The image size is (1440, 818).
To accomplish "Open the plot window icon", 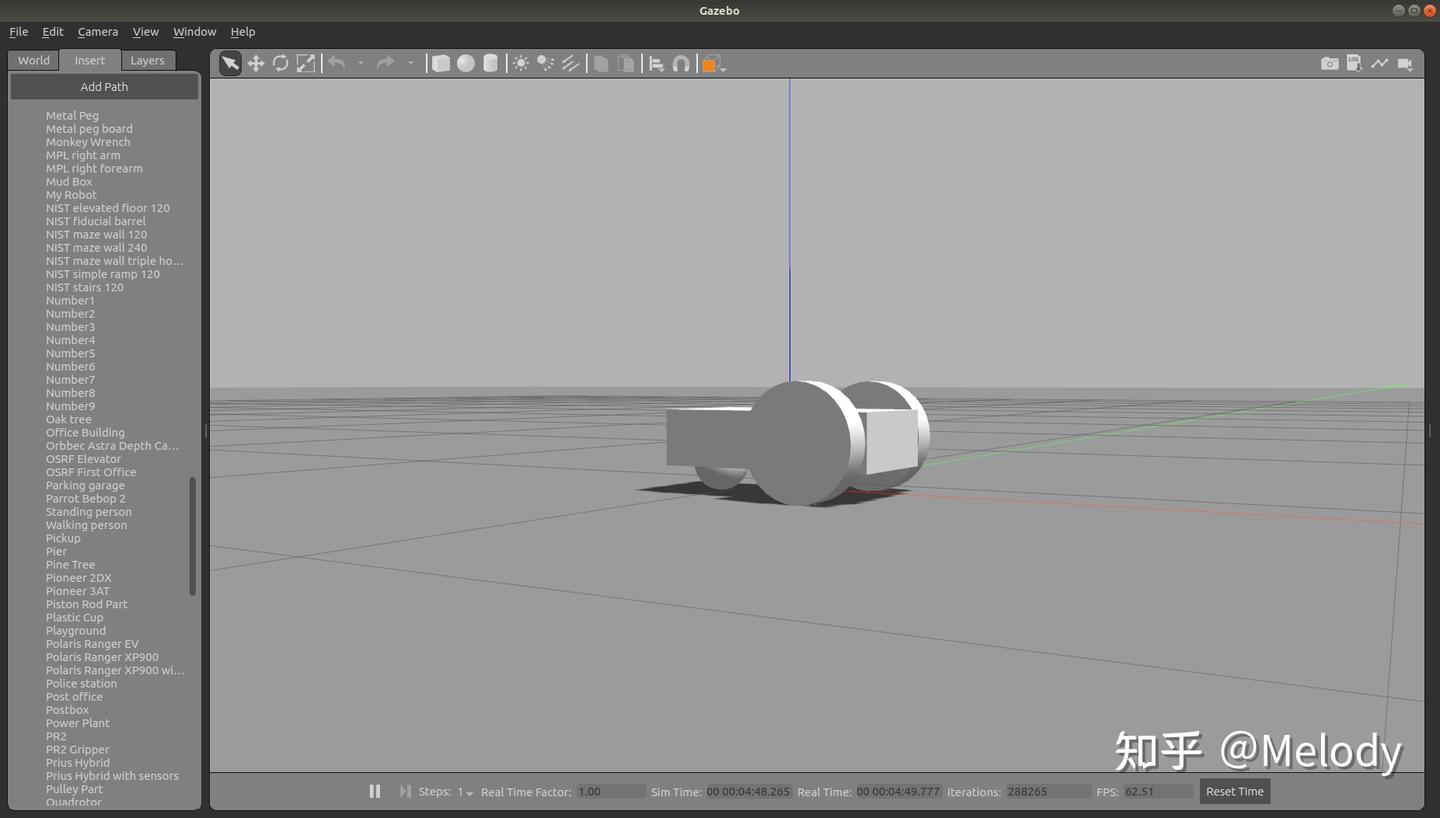I will pos(1379,64).
